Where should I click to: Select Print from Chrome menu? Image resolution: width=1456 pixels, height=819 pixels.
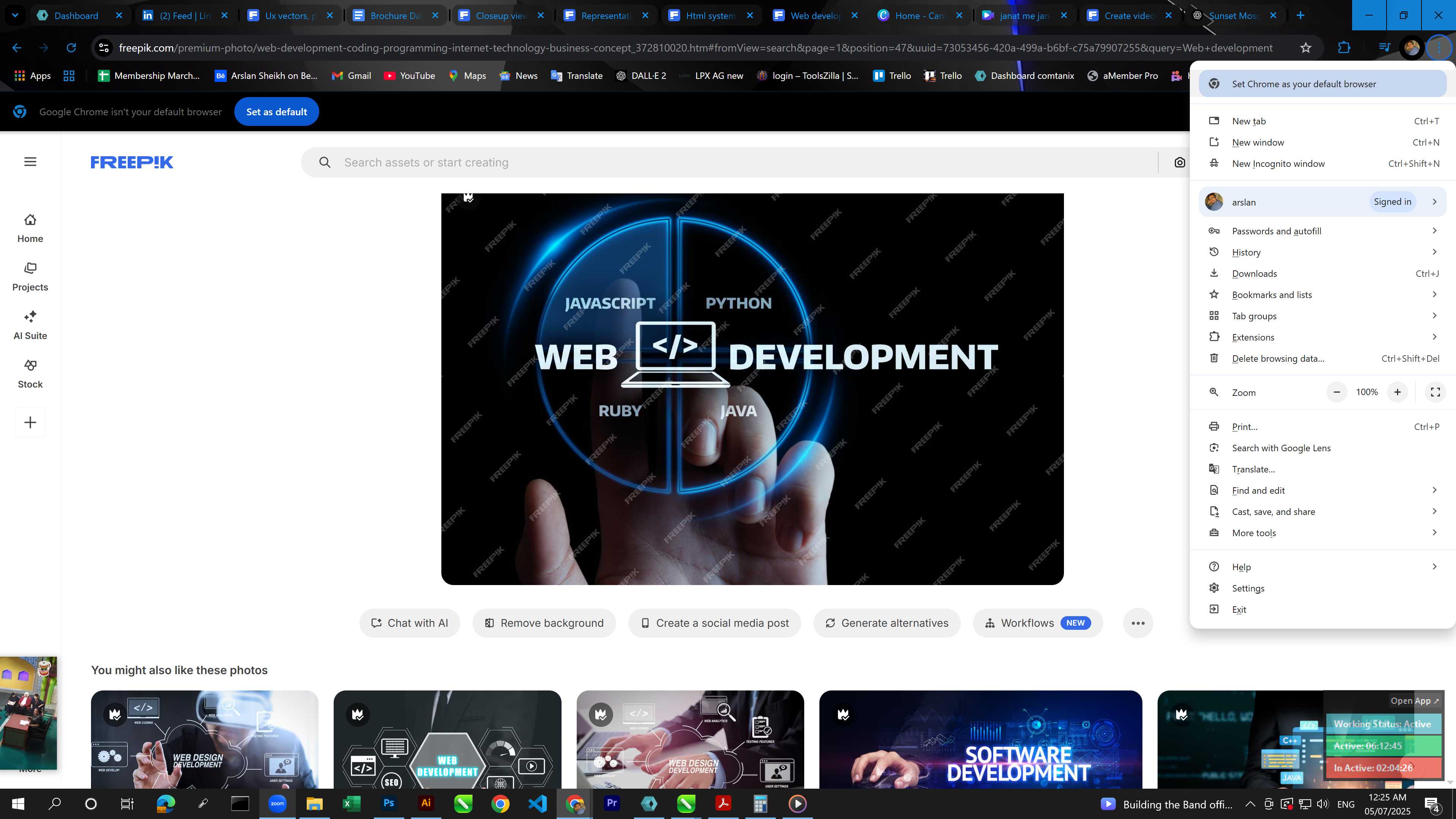[1323, 427]
